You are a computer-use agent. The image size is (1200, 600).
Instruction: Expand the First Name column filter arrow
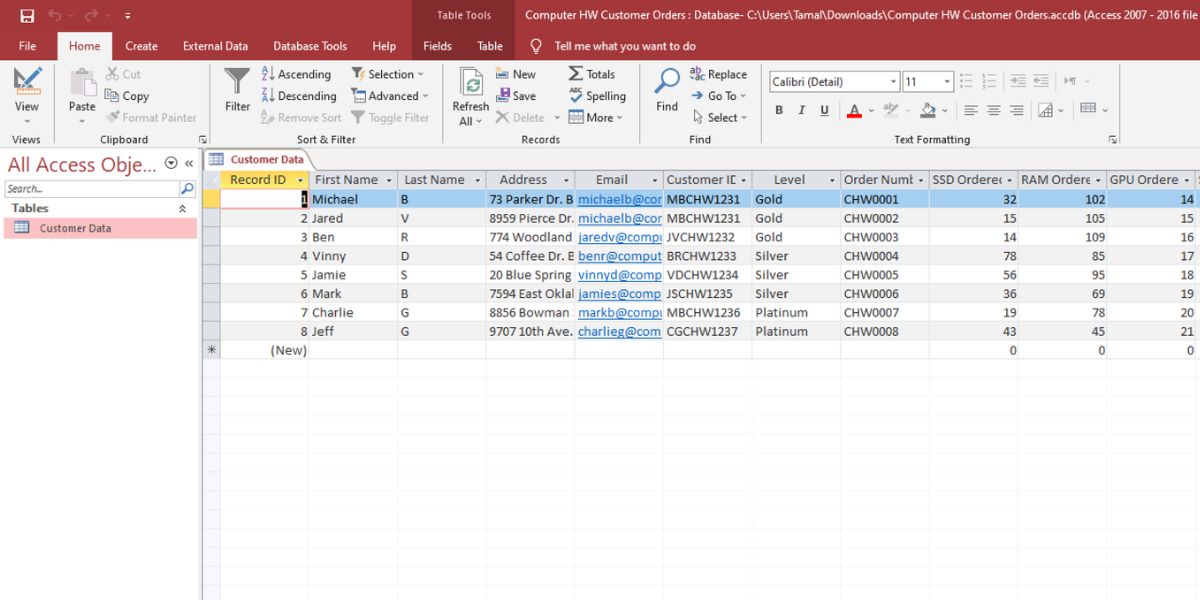(388, 181)
